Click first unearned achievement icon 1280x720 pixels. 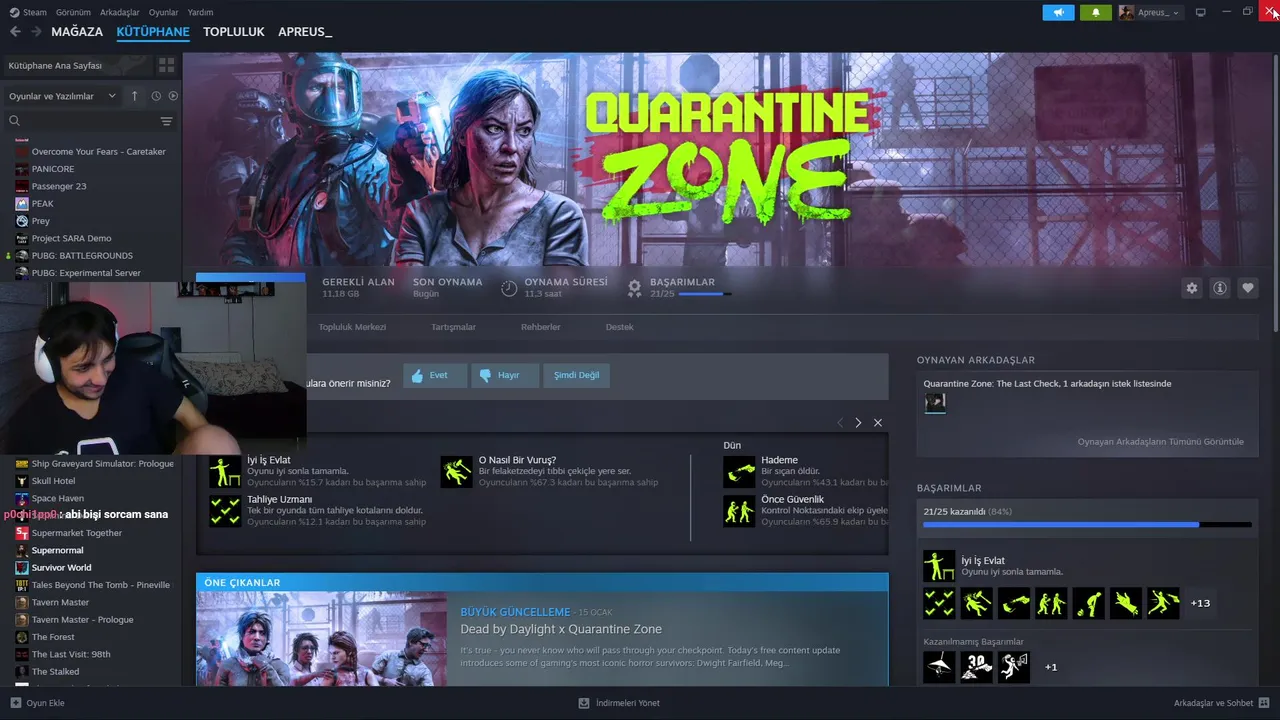point(939,667)
